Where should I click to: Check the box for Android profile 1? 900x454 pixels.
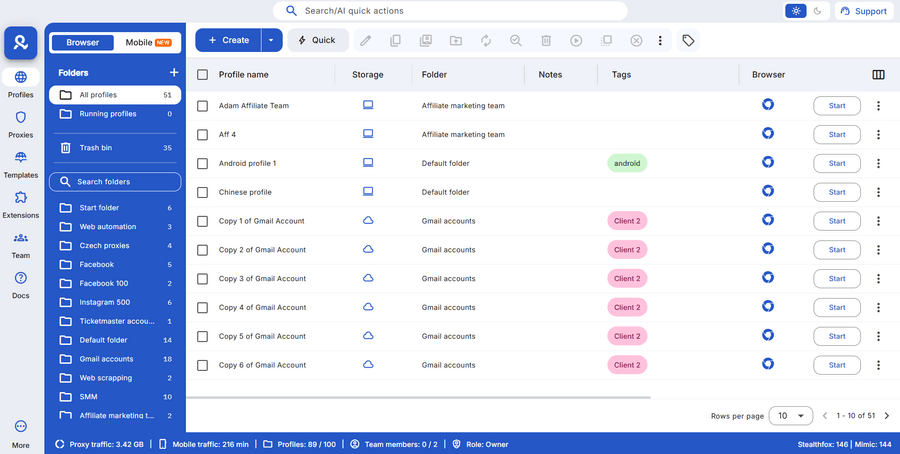(203, 163)
